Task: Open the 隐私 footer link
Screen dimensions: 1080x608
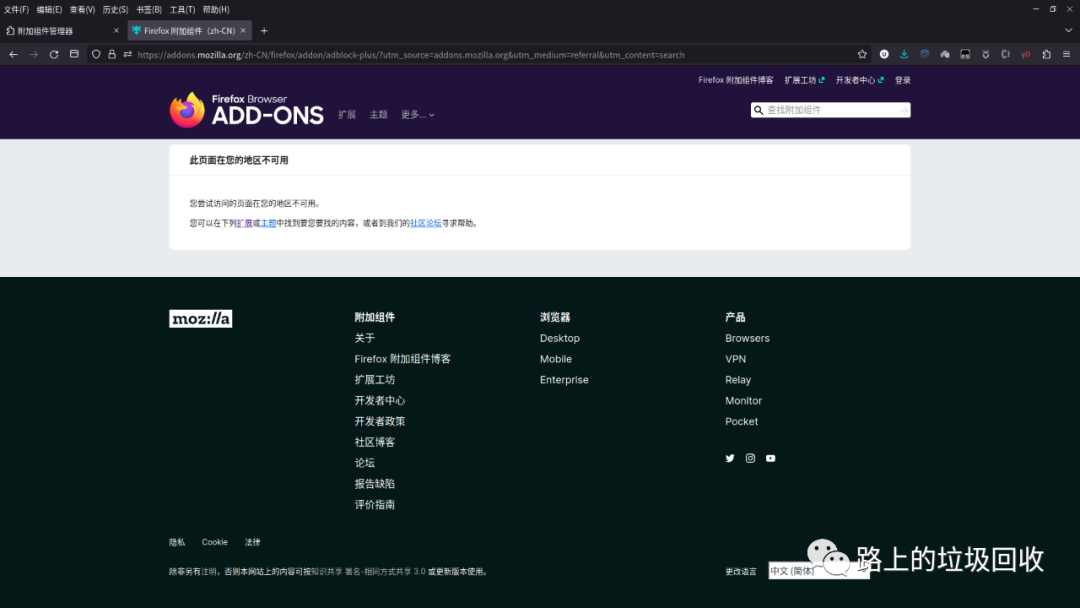Action: coord(177,543)
